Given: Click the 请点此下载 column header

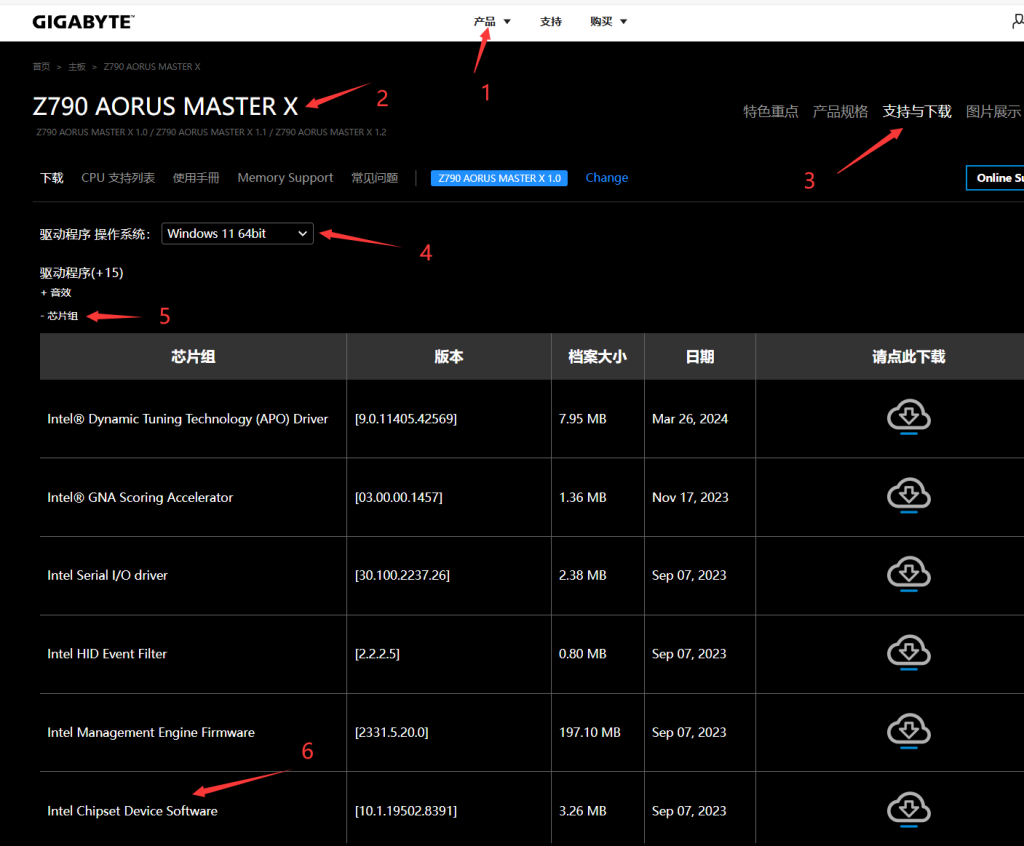Looking at the screenshot, I should click(908, 357).
